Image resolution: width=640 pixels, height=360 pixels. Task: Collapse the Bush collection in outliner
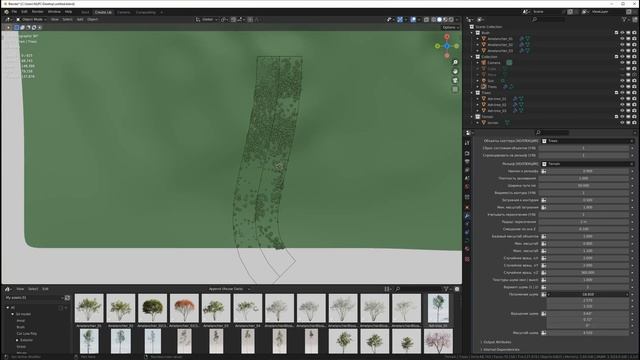coord(472,33)
